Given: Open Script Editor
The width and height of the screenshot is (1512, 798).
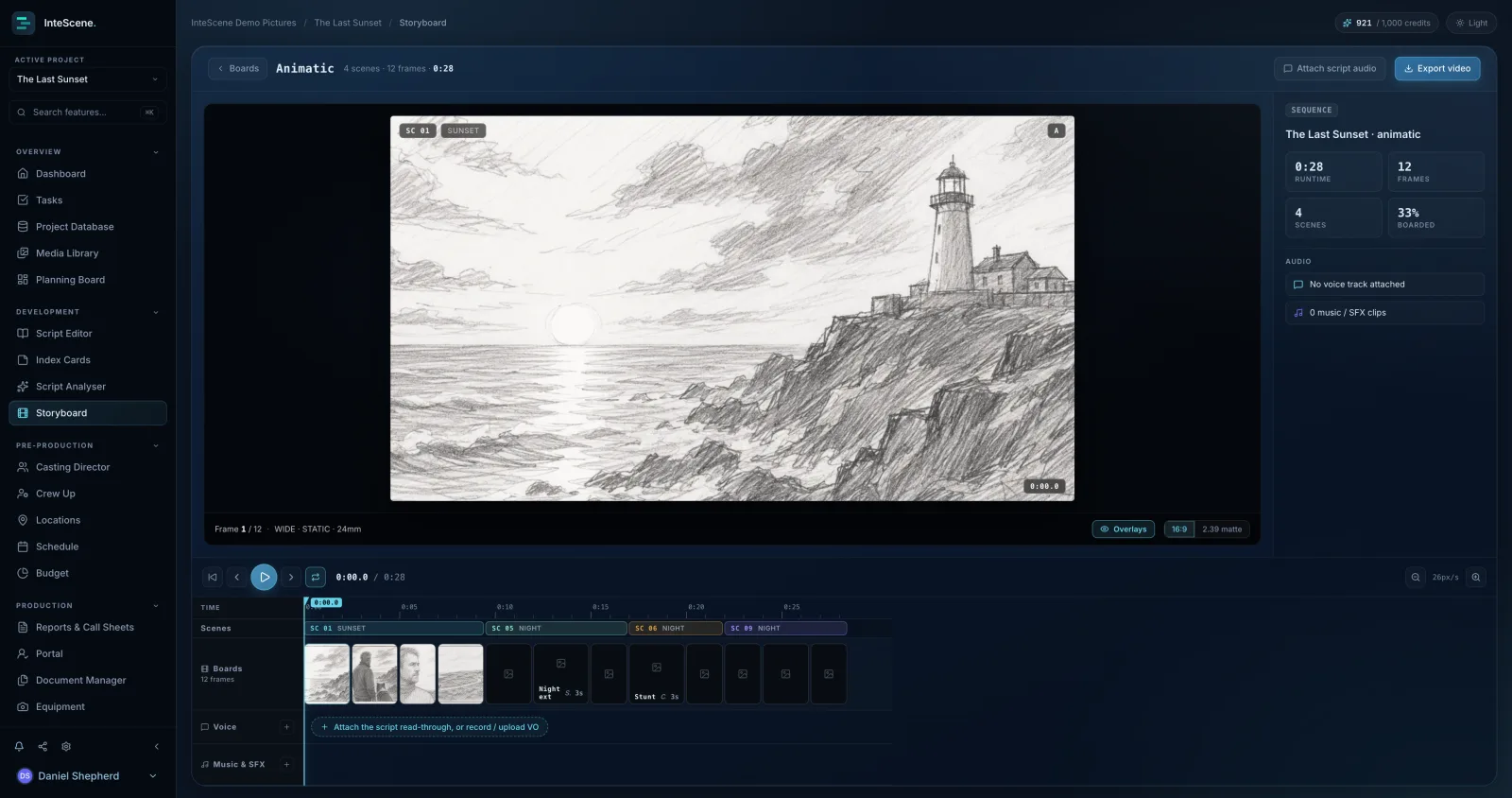Looking at the screenshot, I should point(88,334).
